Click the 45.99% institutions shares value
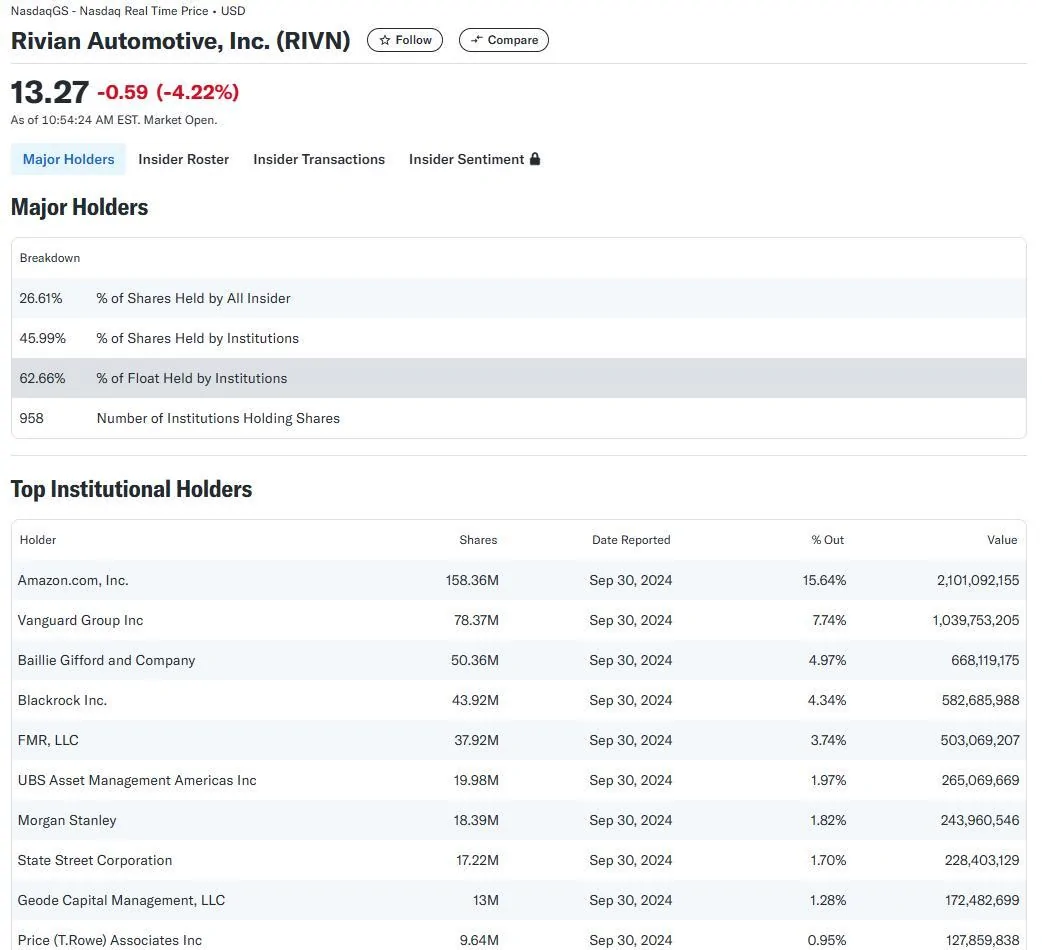Viewport: 1042px width, 950px height. click(43, 338)
